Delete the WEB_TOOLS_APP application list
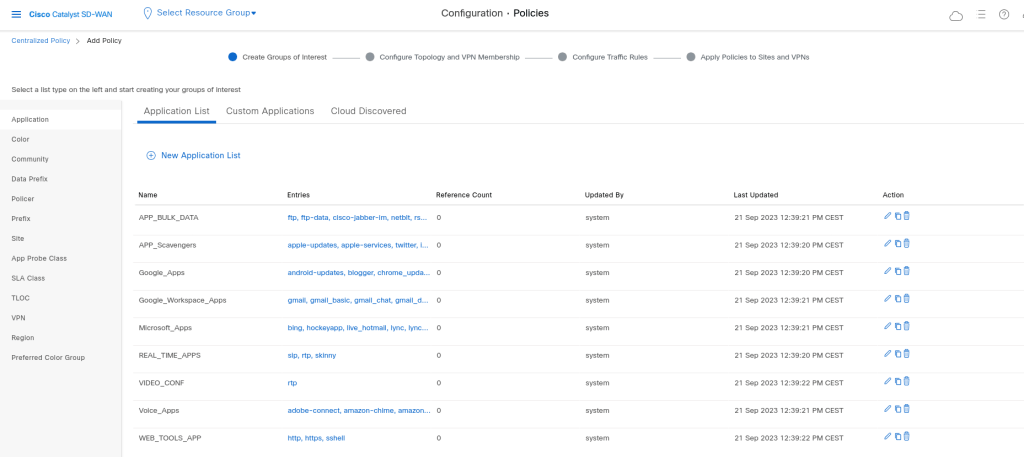 pos(907,436)
